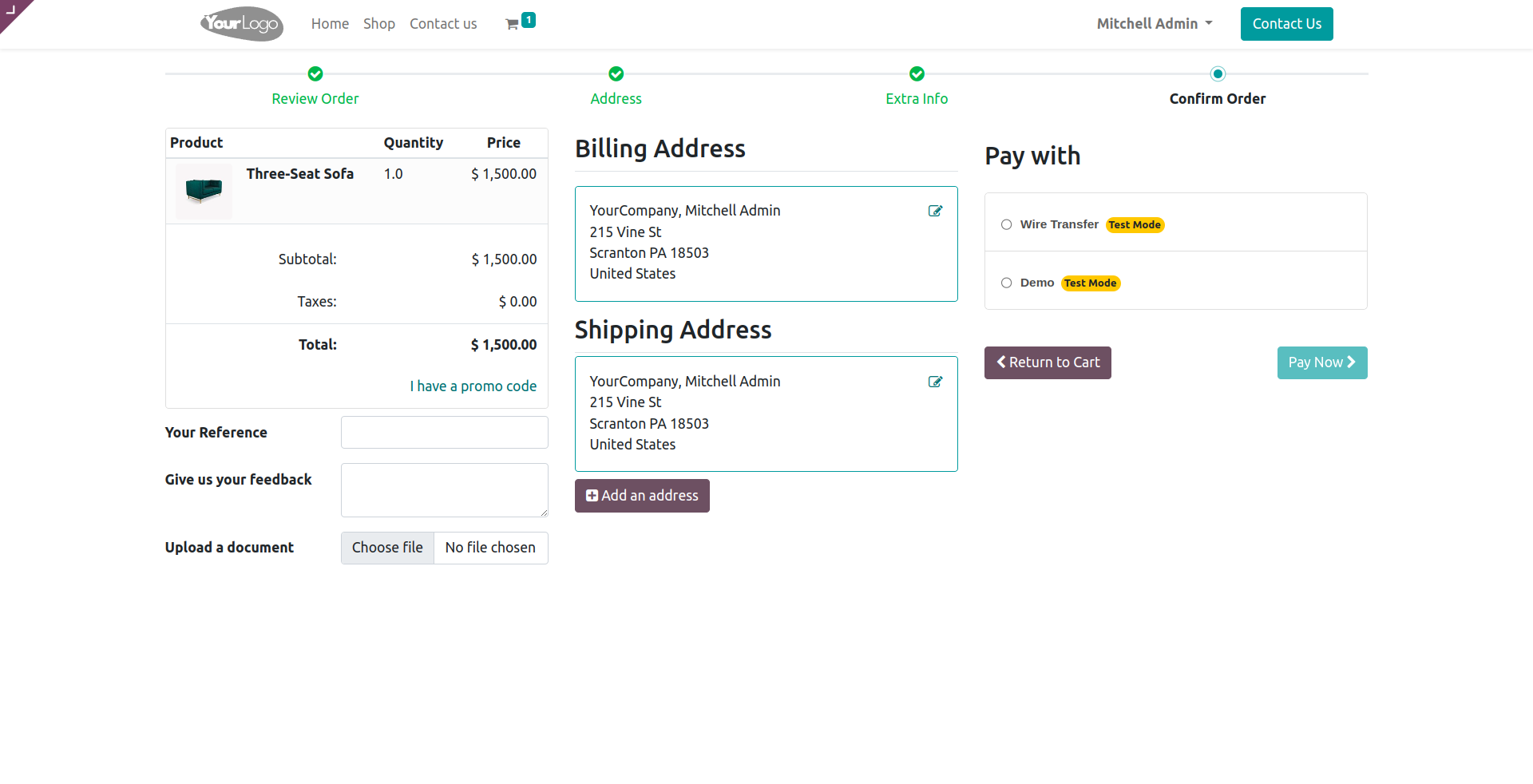The height and width of the screenshot is (784, 1533).
Task: Go to the Shop menu page
Action: (379, 24)
